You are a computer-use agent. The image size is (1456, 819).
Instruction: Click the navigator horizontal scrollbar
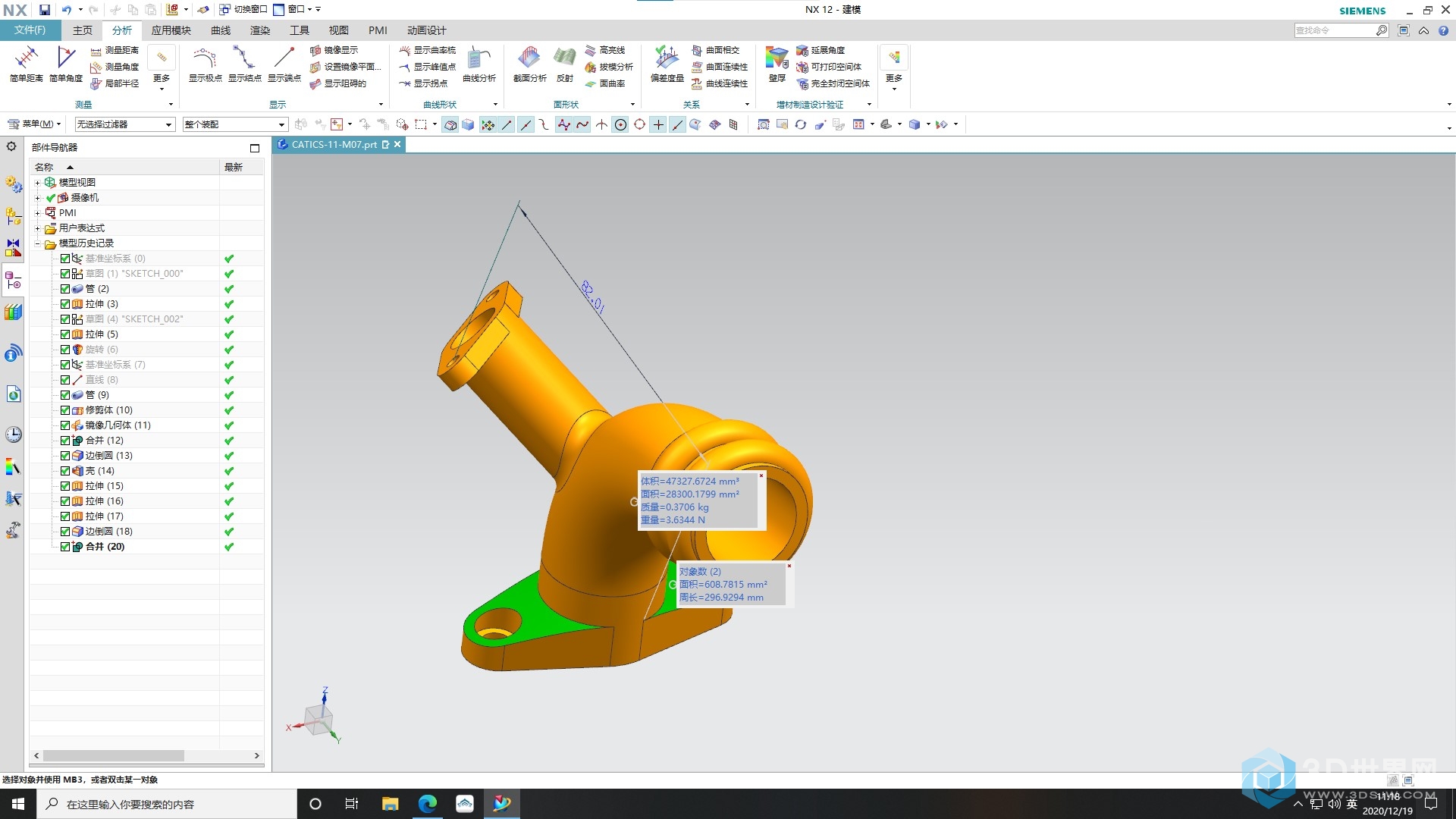[114, 756]
